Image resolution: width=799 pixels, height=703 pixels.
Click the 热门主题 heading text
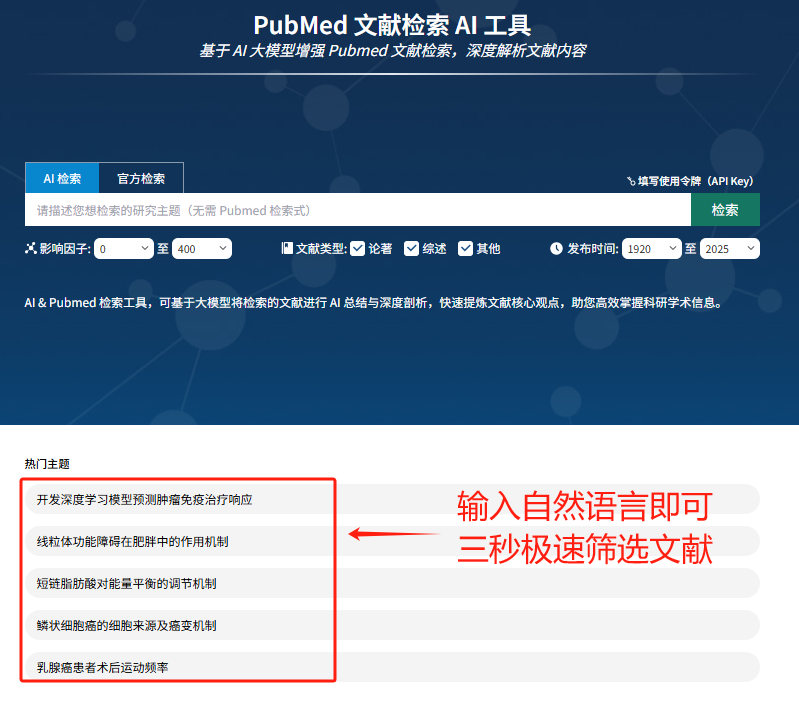coord(47,464)
